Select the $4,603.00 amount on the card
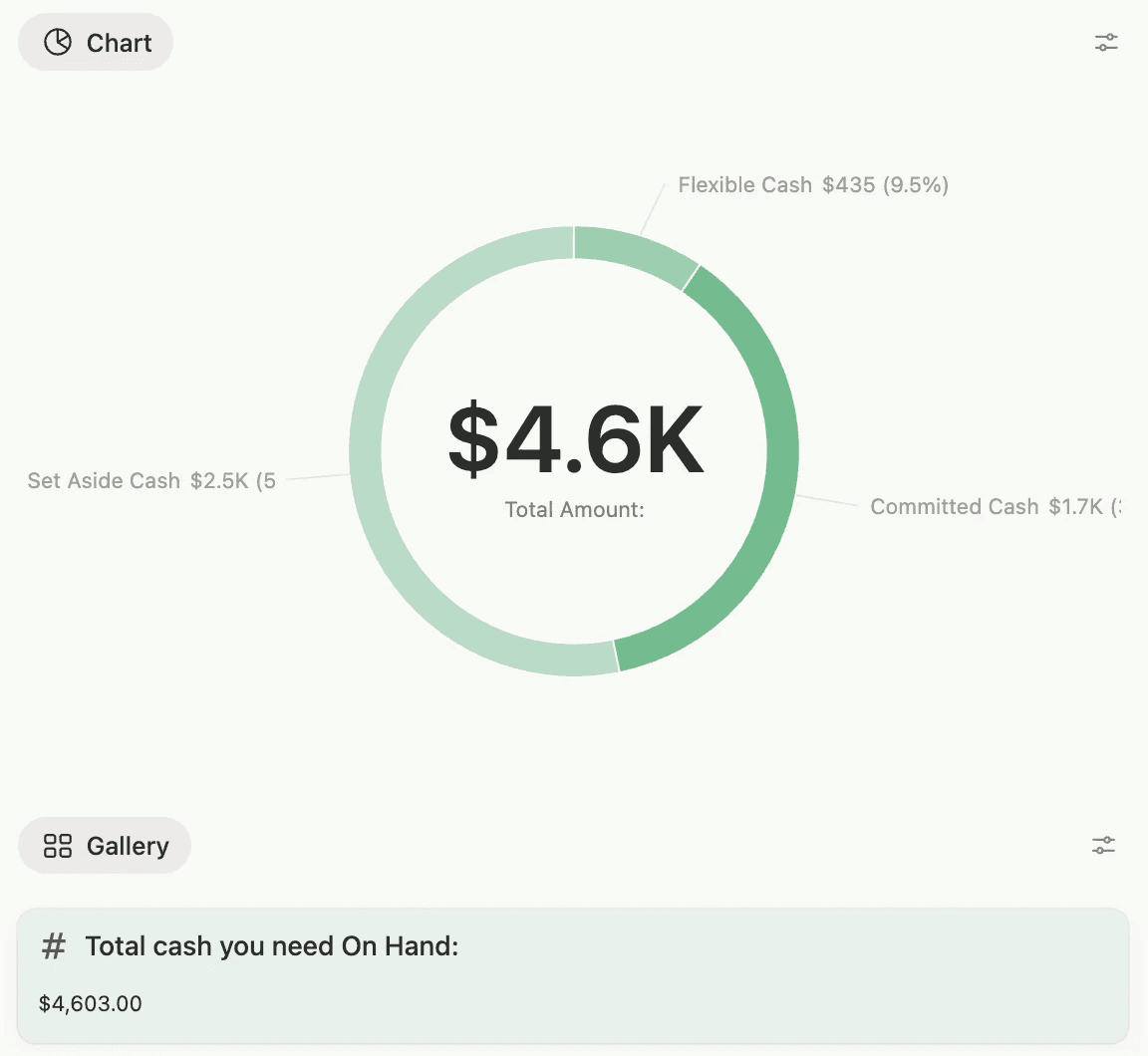The width and height of the screenshot is (1148, 1056). point(90,1003)
